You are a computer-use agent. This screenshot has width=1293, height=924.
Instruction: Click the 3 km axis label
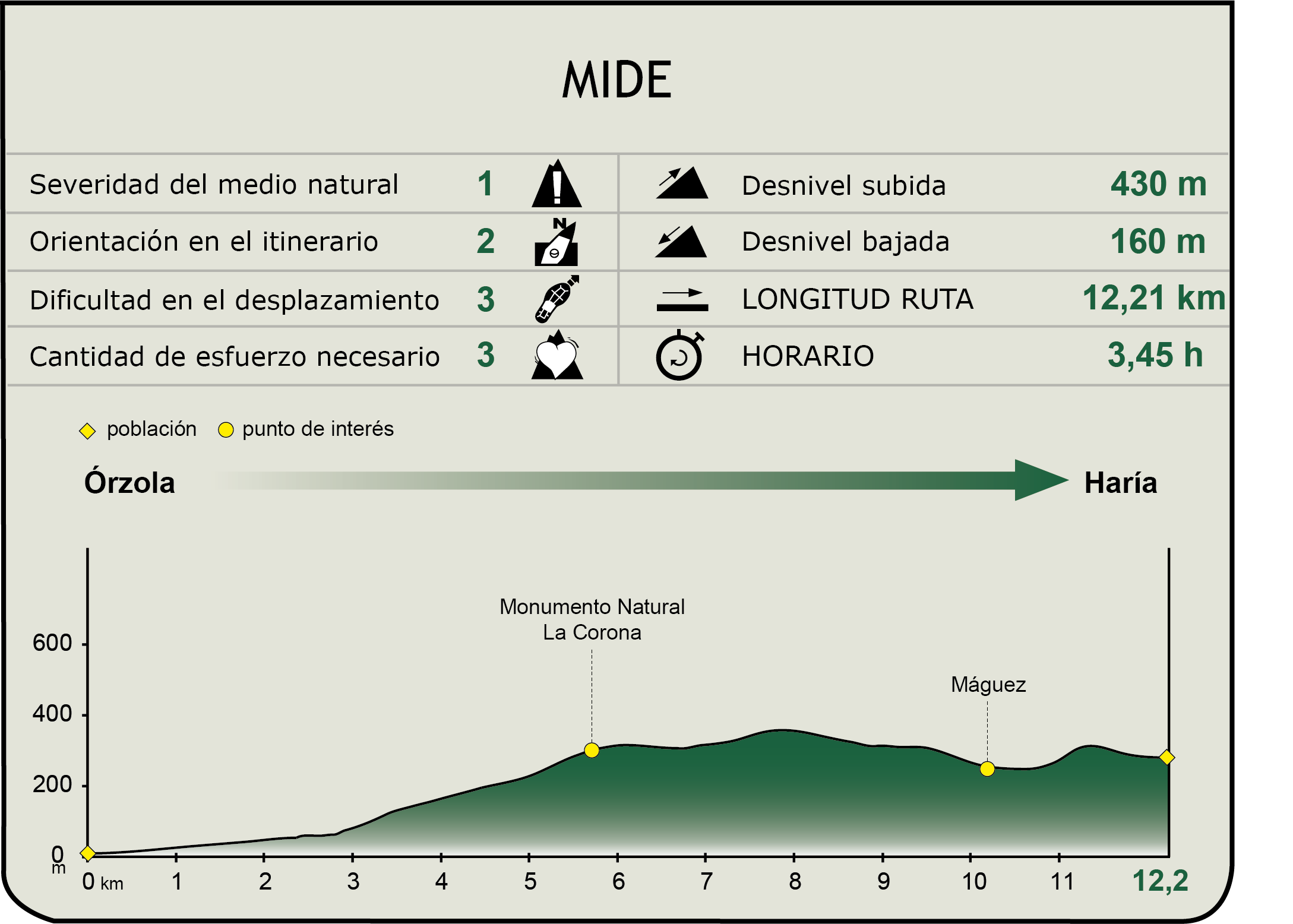point(353,882)
